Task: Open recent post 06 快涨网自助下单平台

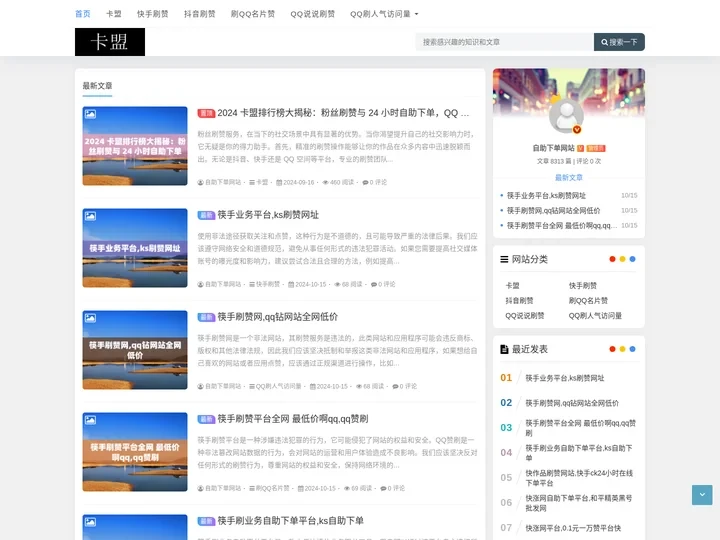Action: (x=579, y=503)
